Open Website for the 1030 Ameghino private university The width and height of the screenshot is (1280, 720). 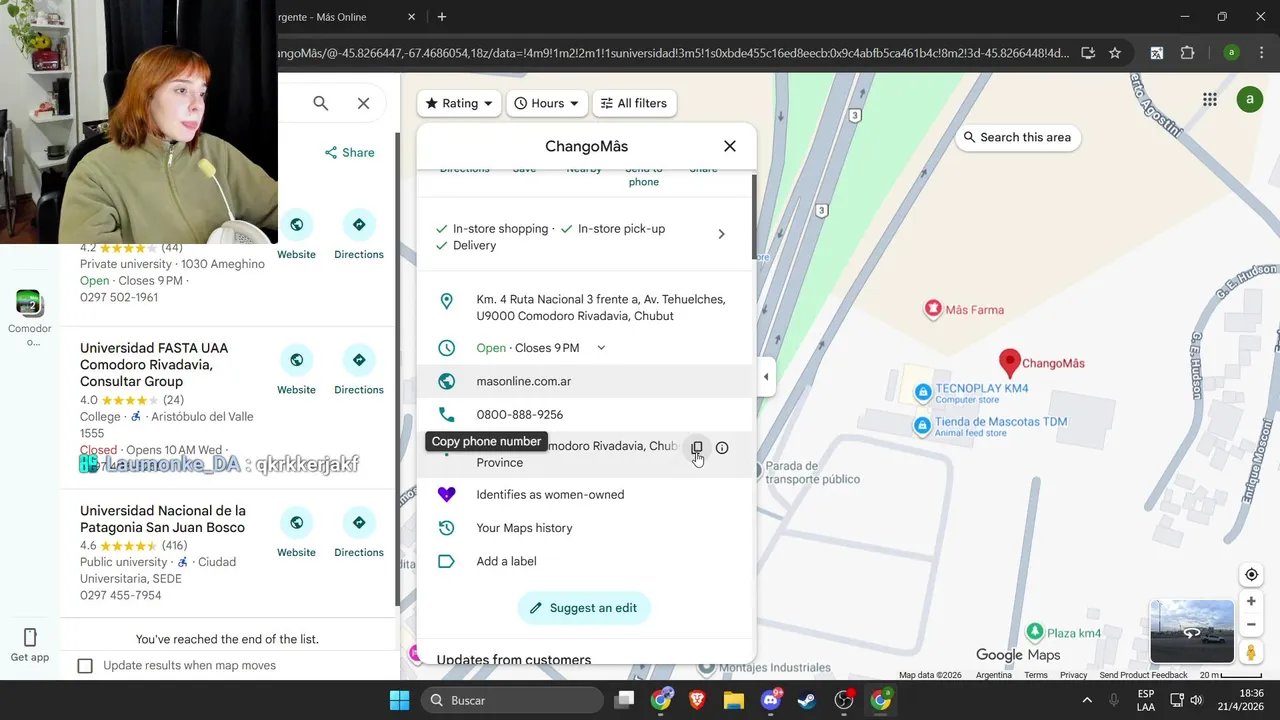pos(297,236)
